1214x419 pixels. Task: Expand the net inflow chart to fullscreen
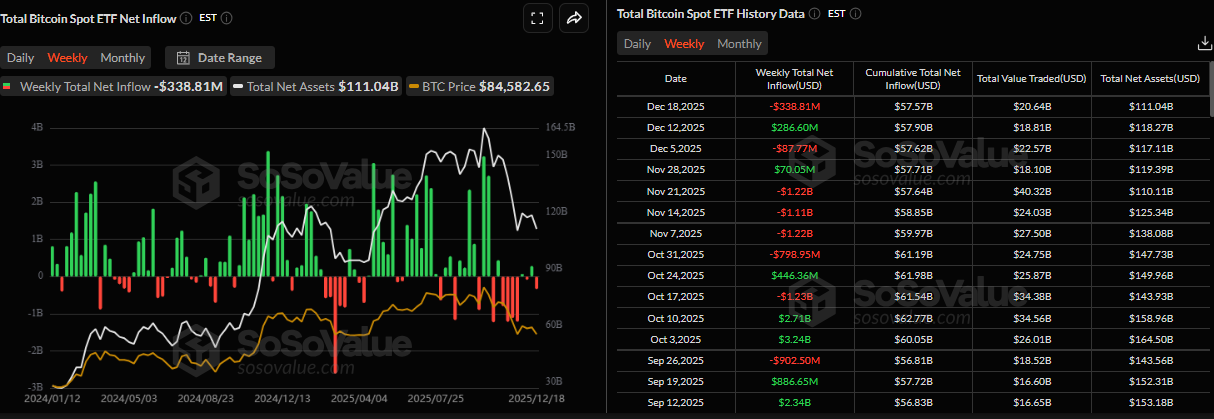click(537, 18)
